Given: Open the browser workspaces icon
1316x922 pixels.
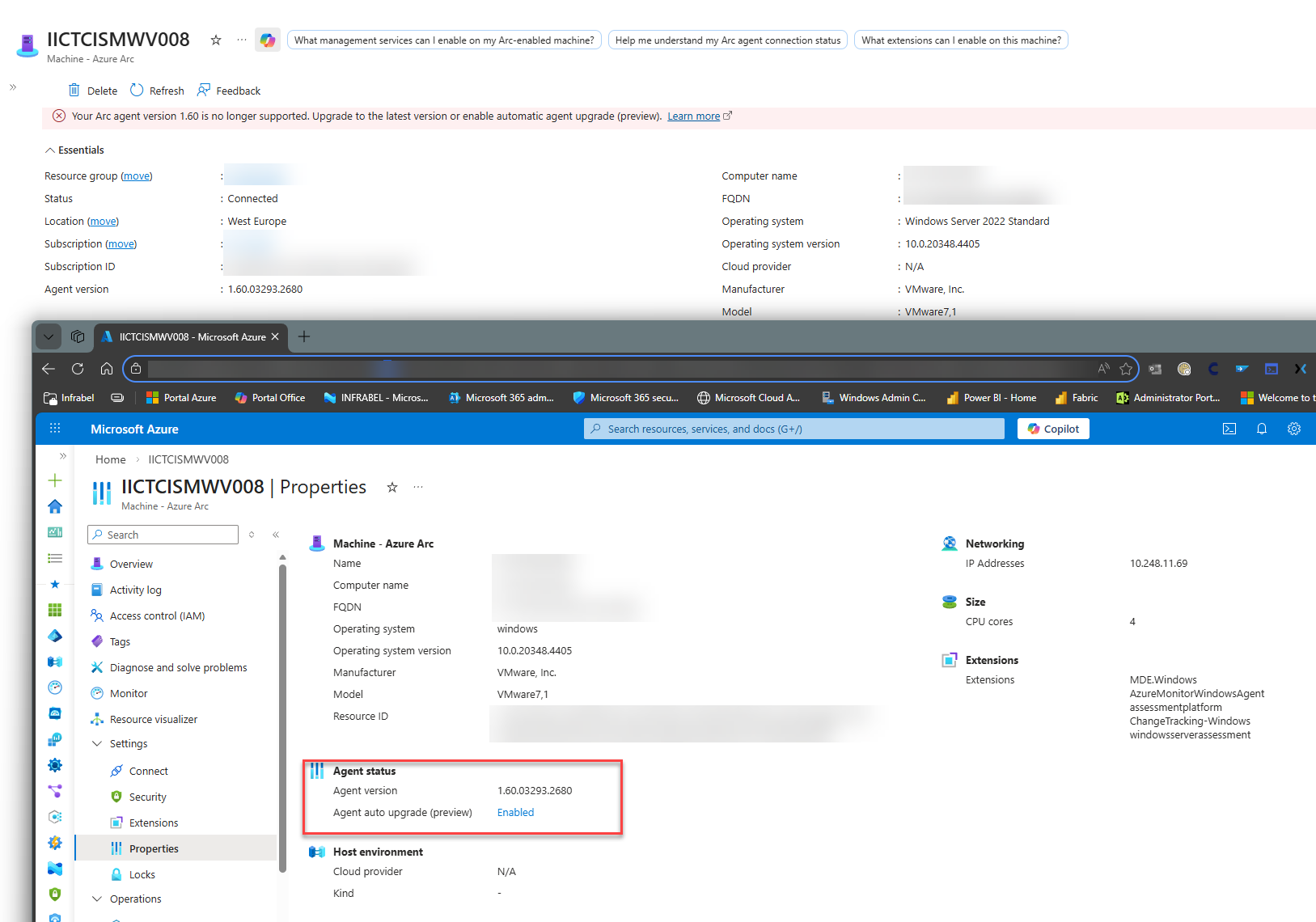Looking at the screenshot, I should (78, 336).
